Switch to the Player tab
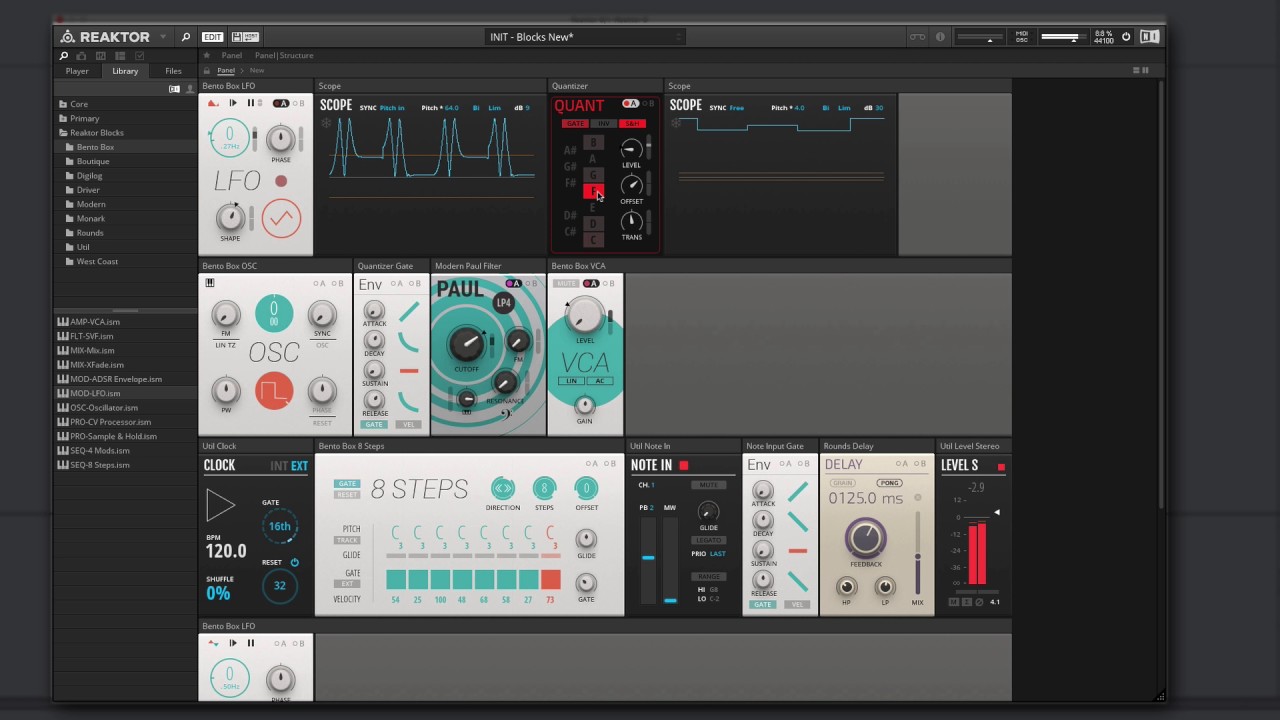This screenshot has width=1280, height=720. pyautogui.click(x=77, y=71)
